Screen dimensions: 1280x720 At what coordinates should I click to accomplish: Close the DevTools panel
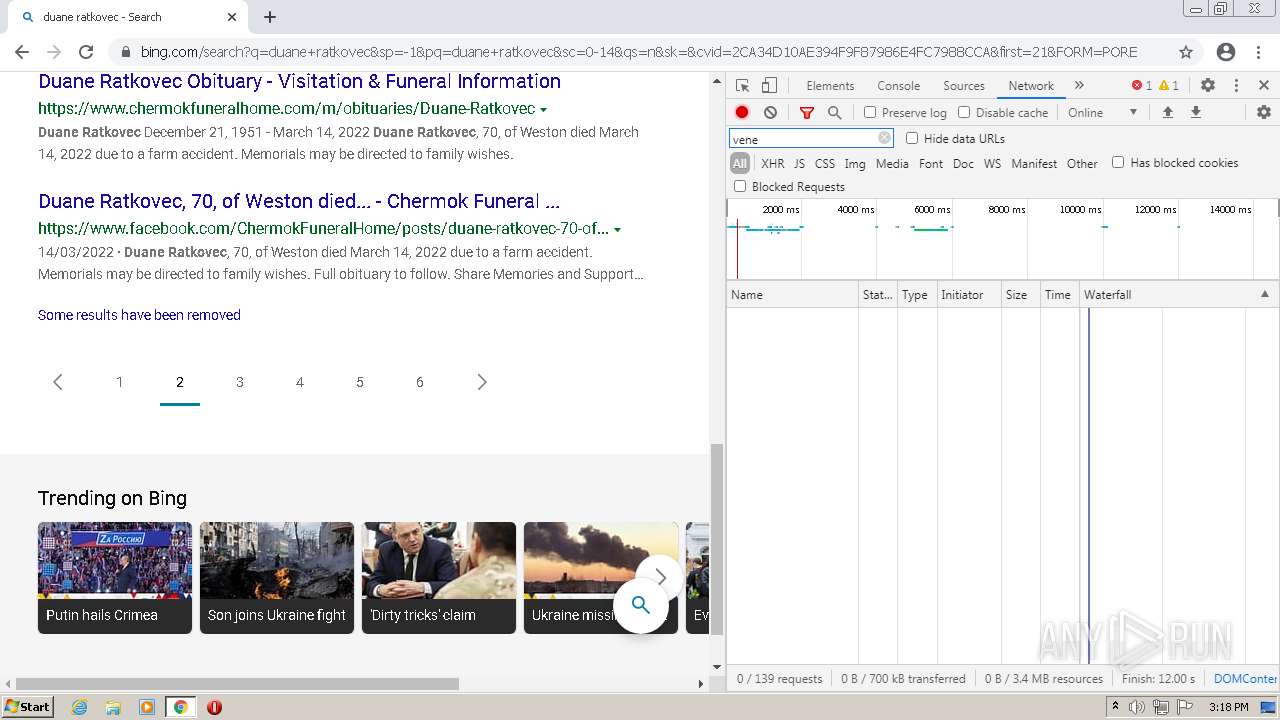[1264, 86]
